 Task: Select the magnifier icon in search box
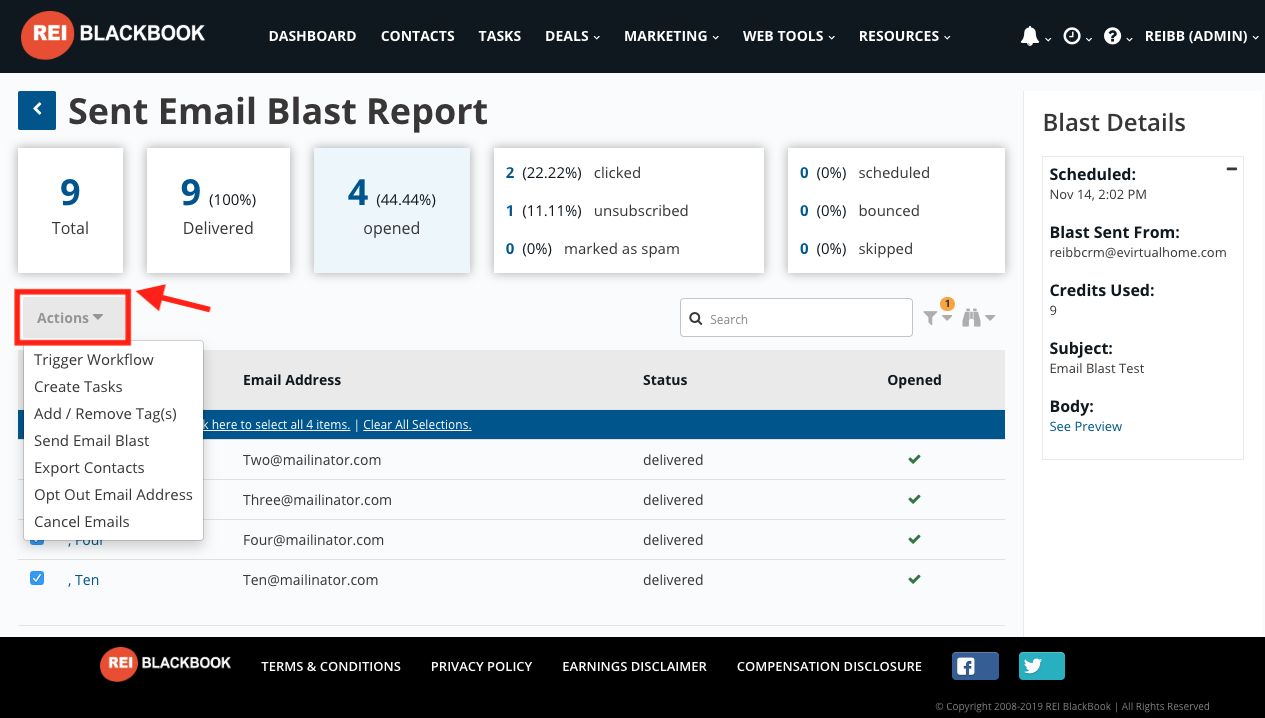tap(697, 319)
